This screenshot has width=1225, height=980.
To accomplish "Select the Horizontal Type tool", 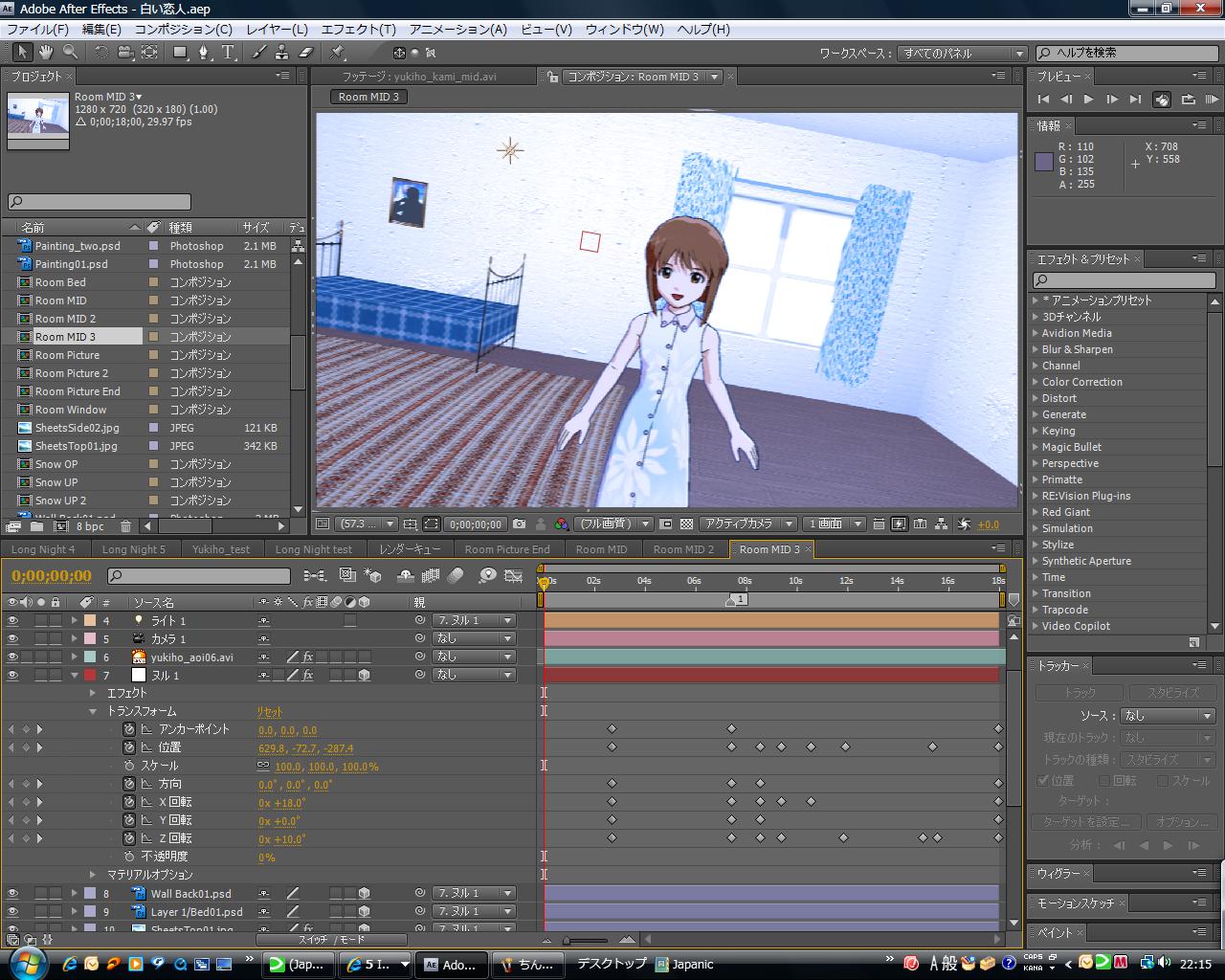I will pyautogui.click(x=228, y=52).
